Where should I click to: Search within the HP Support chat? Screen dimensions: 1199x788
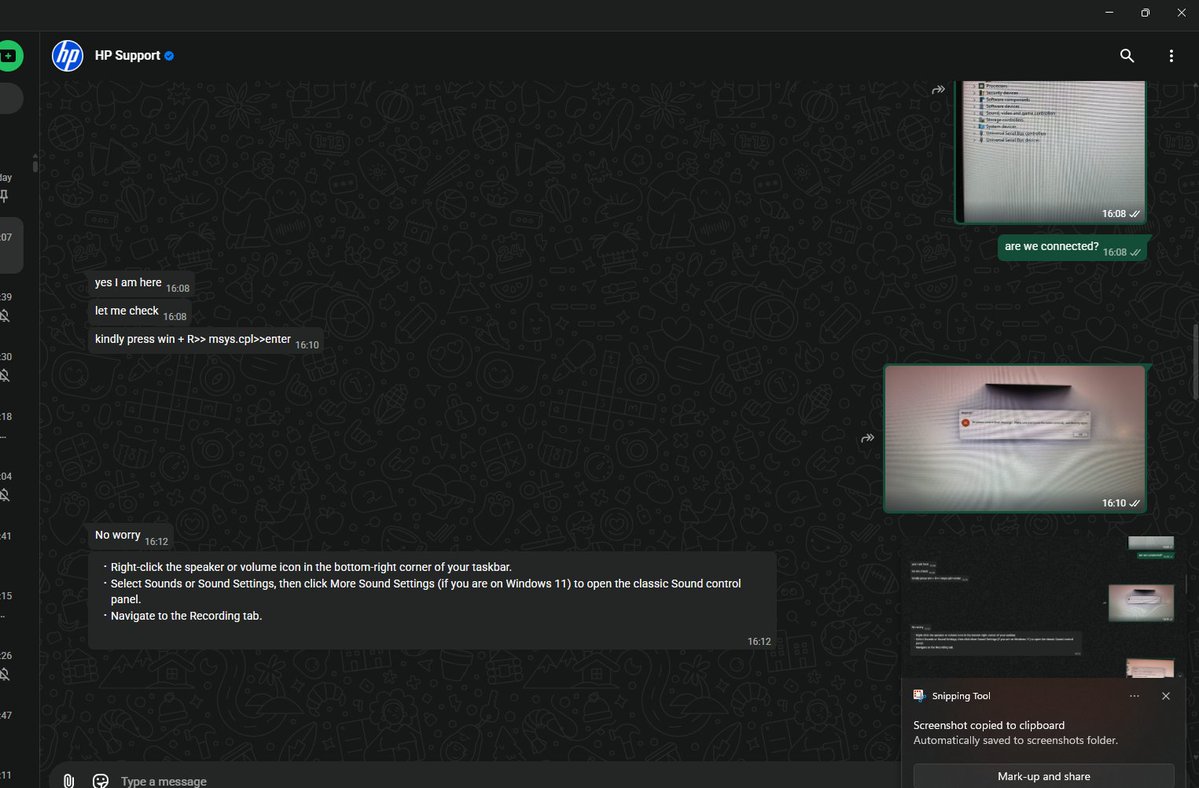pyautogui.click(x=1126, y=56)
